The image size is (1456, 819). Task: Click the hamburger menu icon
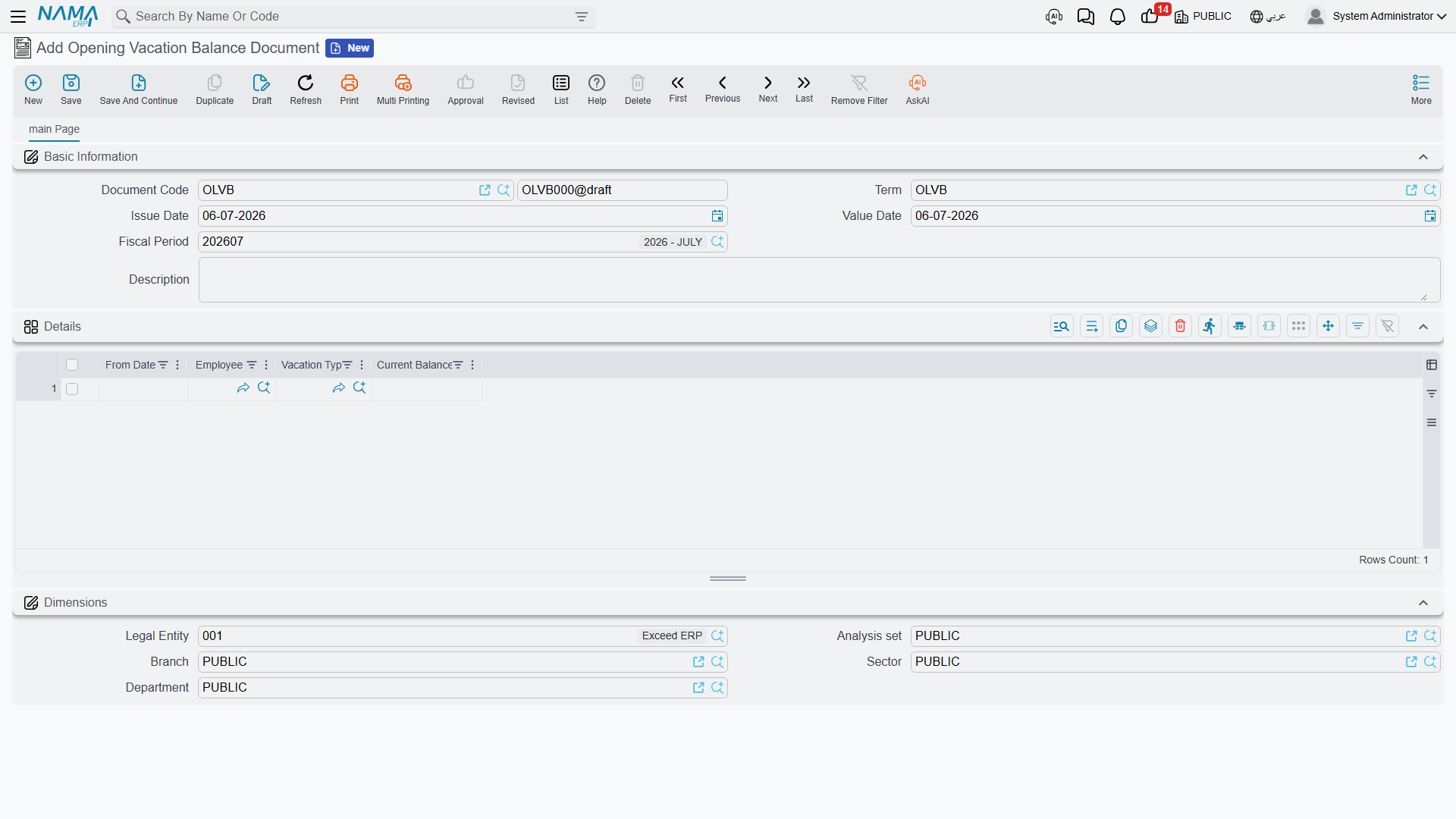pos(18,16)
